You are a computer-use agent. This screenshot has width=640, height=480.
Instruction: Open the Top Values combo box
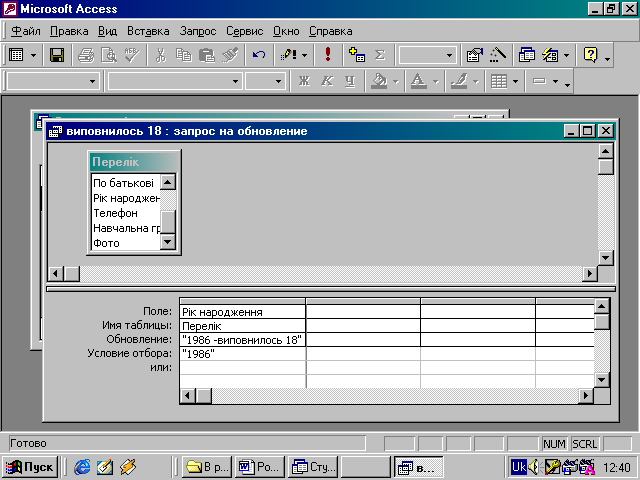(427, 55)
